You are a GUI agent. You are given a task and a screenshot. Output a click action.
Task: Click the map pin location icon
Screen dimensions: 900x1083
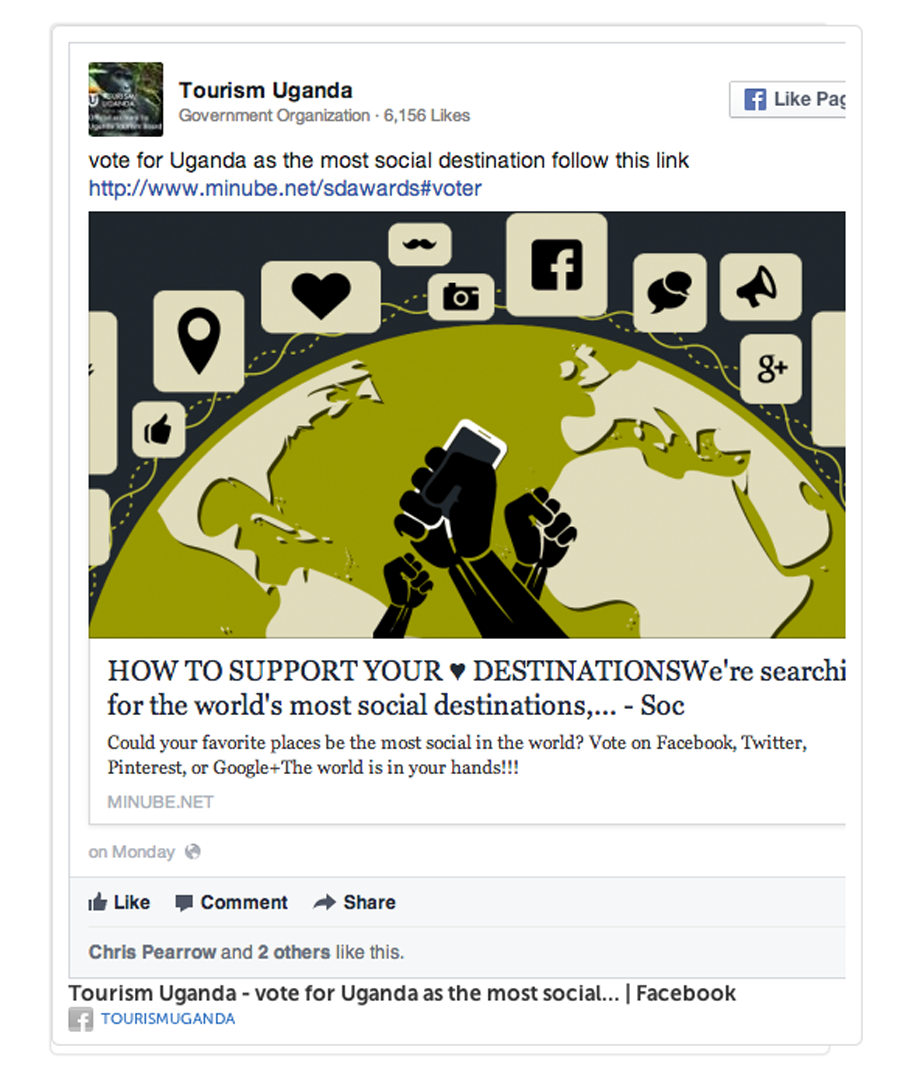tap(199, 341)
